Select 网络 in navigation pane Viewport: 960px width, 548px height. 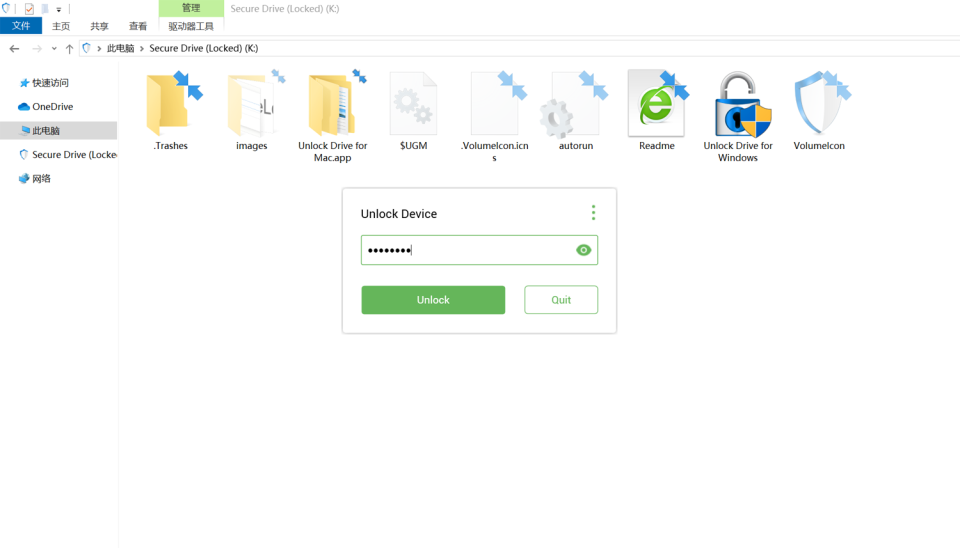pos(35,178)
